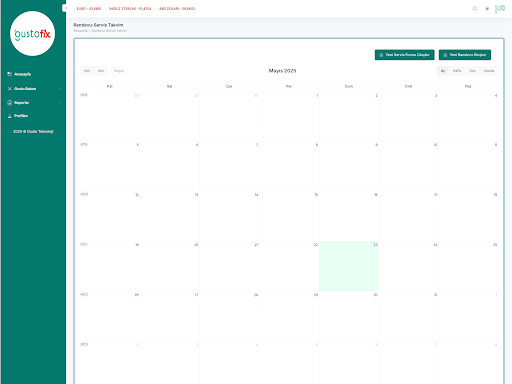The width and height of the screenshot is (512, 384).
Task: Go to next month with İleri button
Action: pyautogui.click(x=101, y=71)
